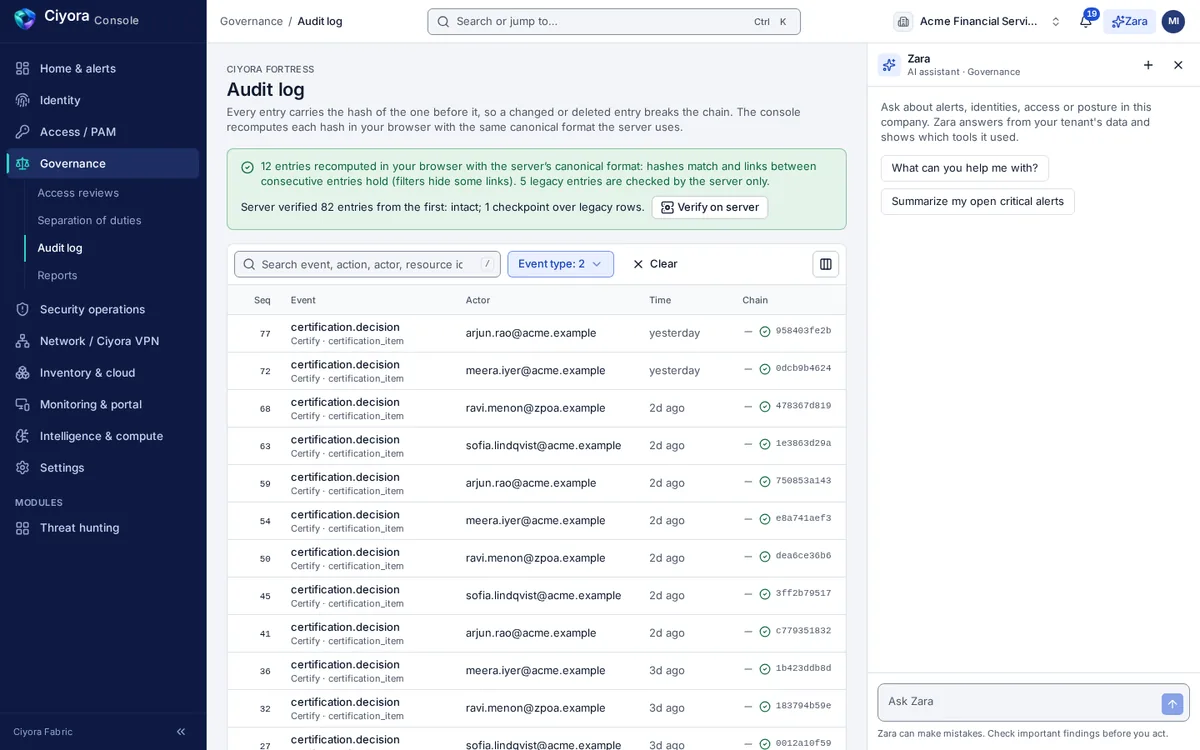Viewport: 1200px width, 750px height.
Task: Sort by the Time column header
Action: click(660, 300)
